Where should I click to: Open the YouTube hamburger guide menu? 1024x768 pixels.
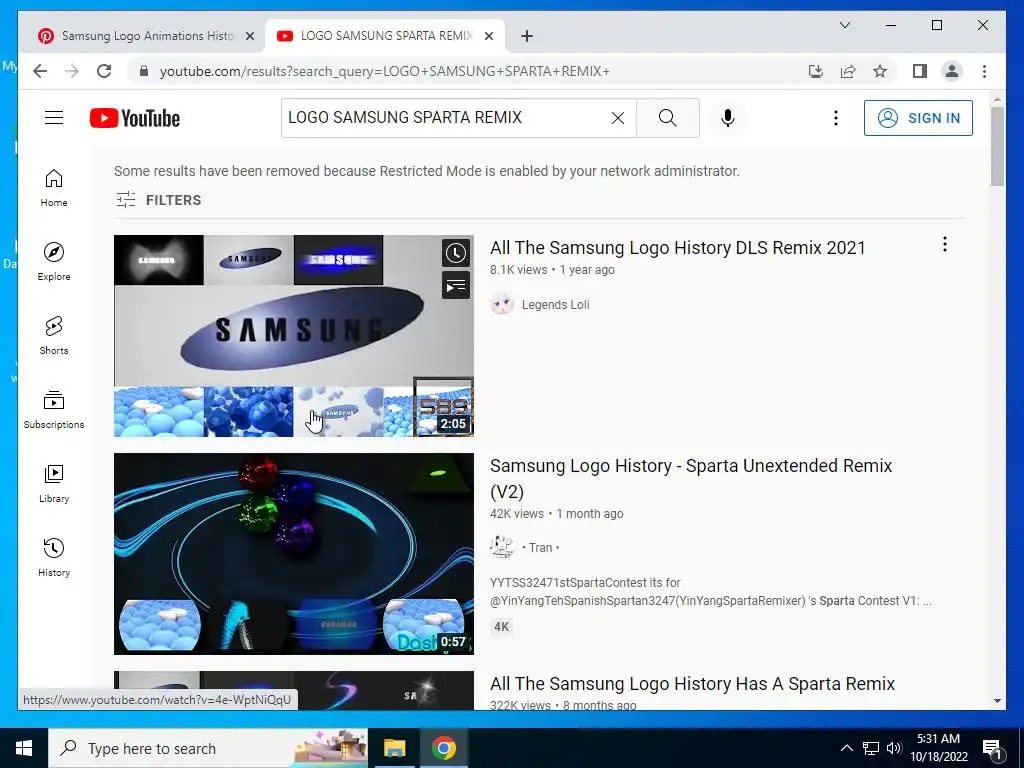tap(54, 118)
